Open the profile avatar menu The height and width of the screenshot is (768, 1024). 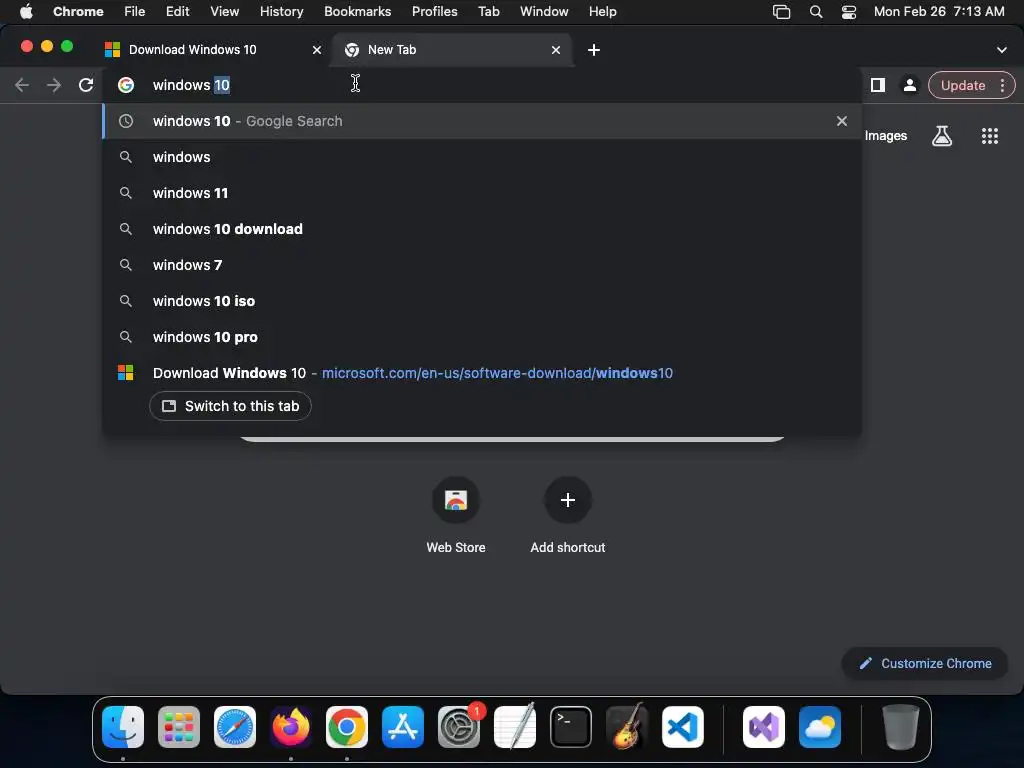pyautogui.click(x=909, y=85)
